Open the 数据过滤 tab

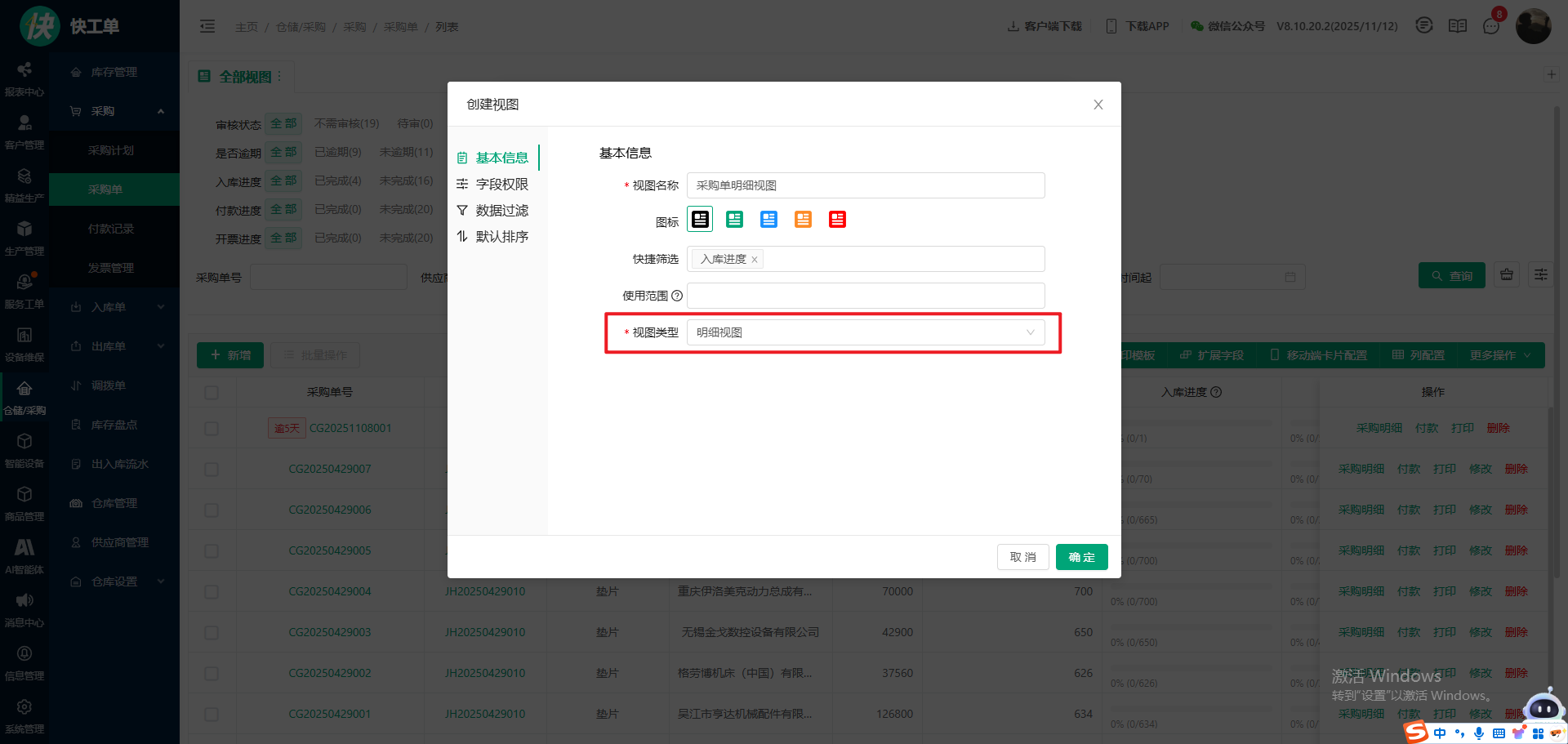pos(501,211)
